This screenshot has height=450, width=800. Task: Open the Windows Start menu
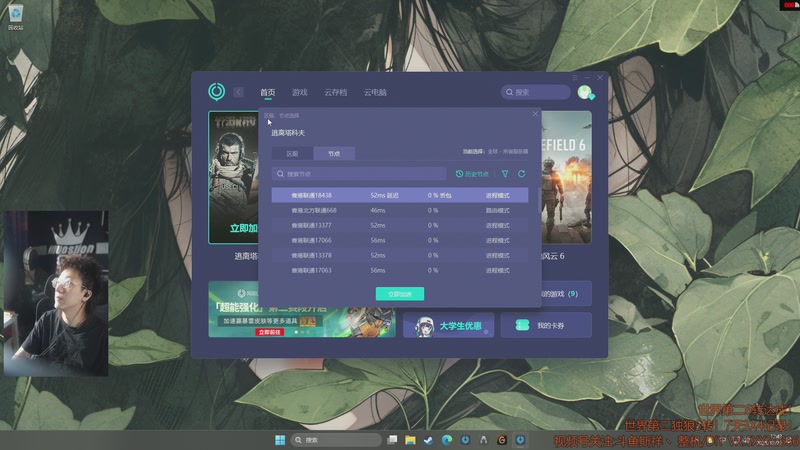280,440
